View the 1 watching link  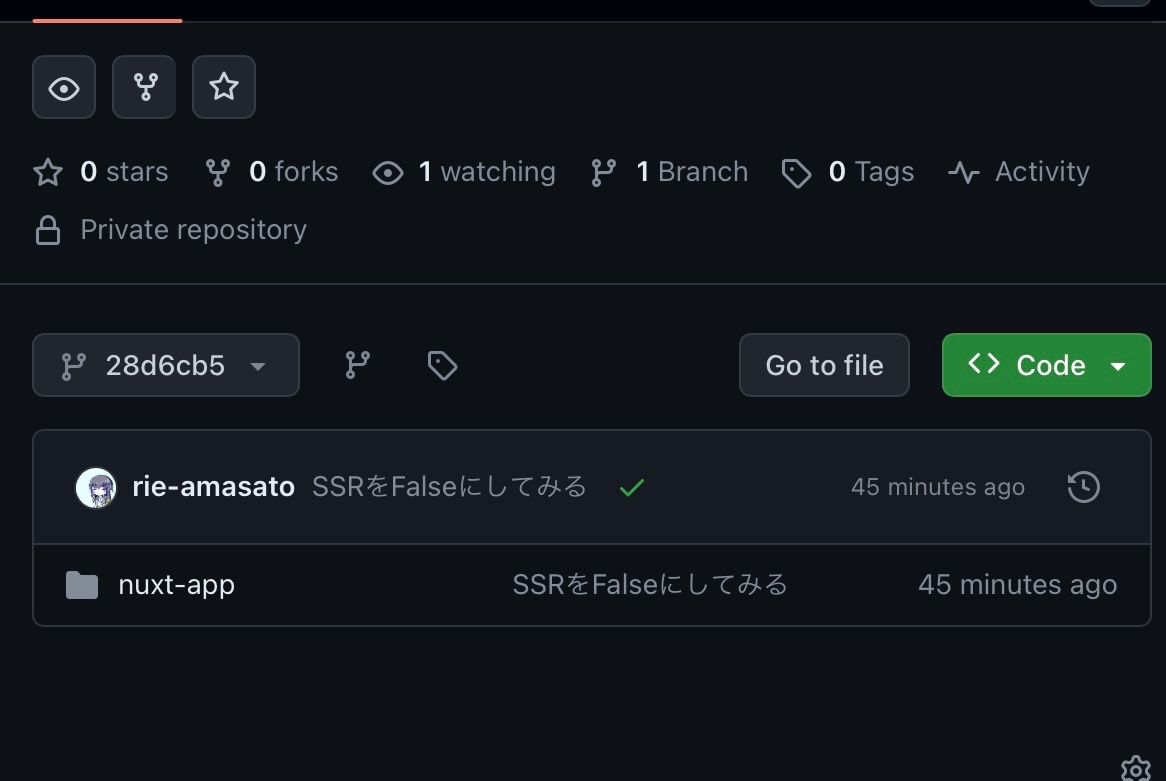[464, 172]
